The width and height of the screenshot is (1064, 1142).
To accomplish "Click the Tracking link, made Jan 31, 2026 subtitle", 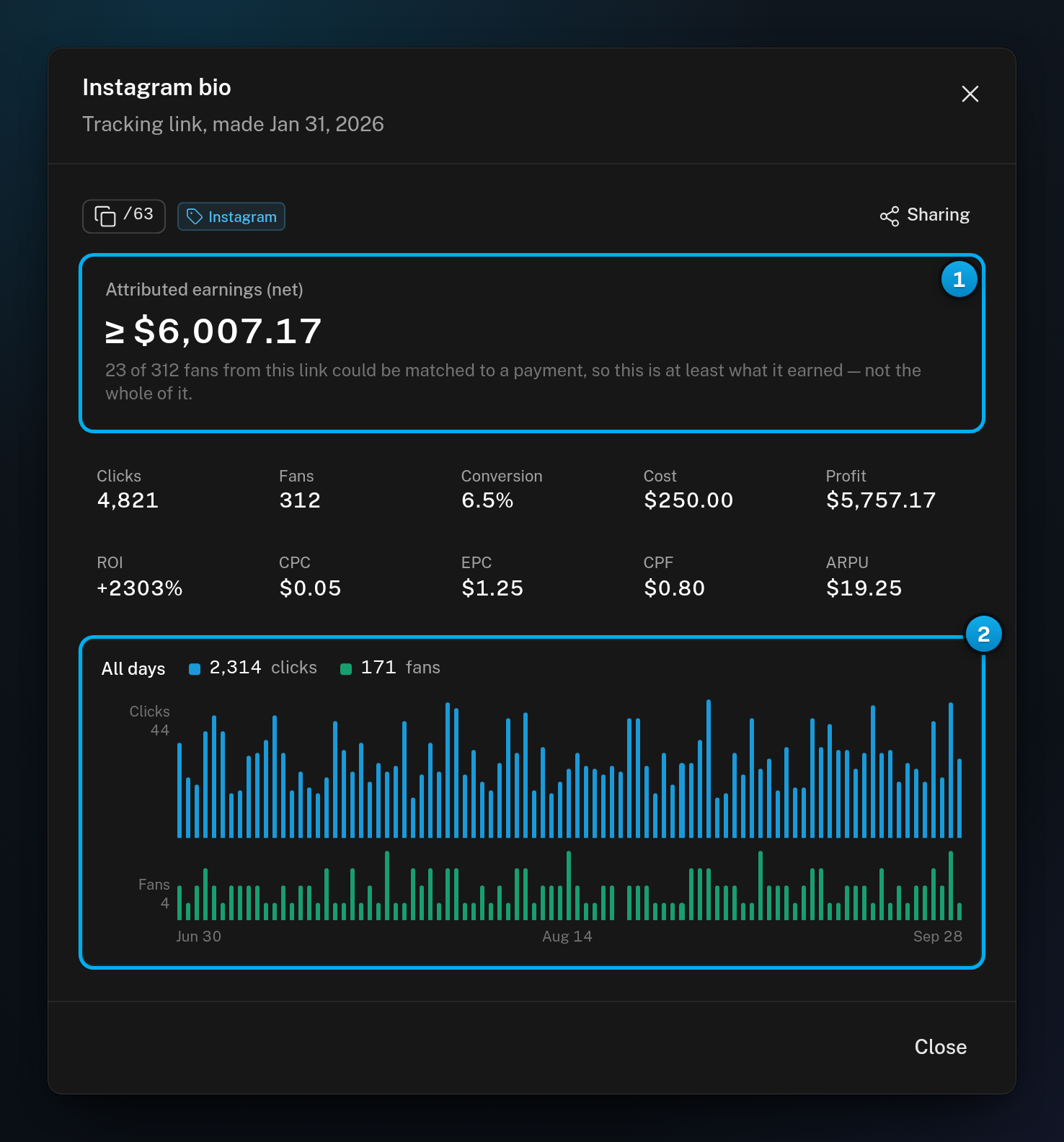I will (233, 124).
